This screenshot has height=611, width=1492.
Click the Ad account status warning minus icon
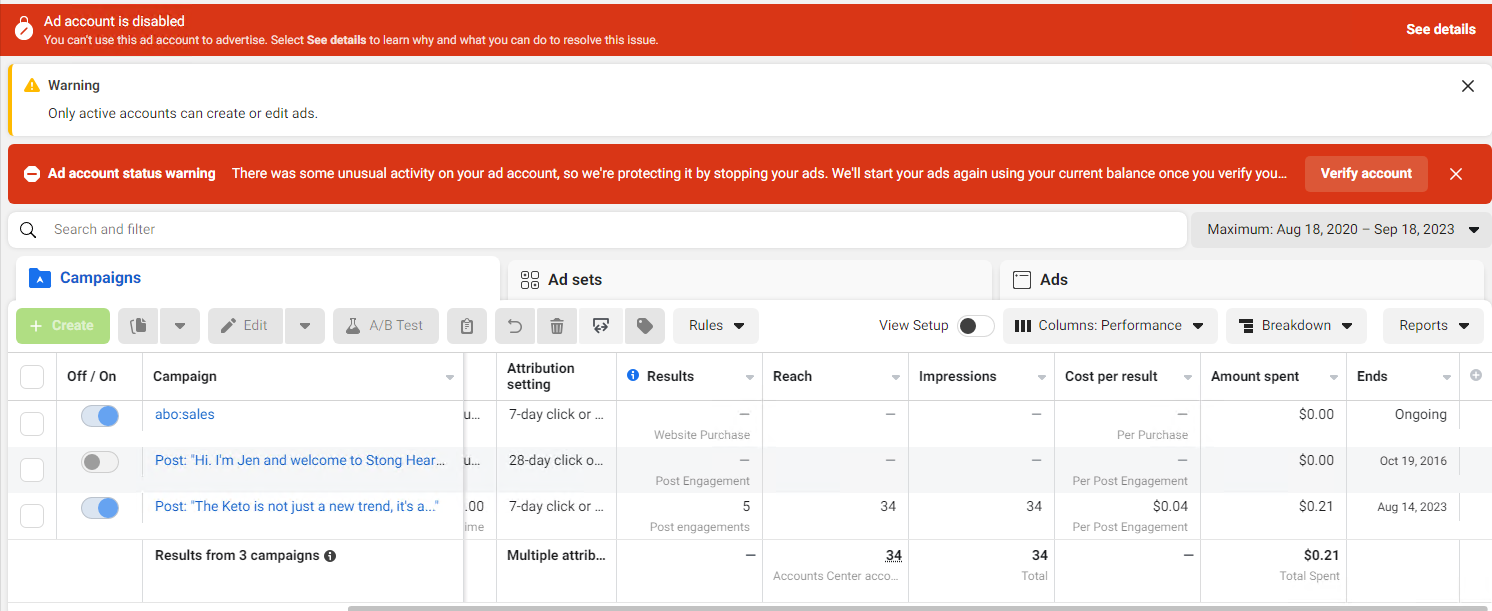[x=32, y=174]
